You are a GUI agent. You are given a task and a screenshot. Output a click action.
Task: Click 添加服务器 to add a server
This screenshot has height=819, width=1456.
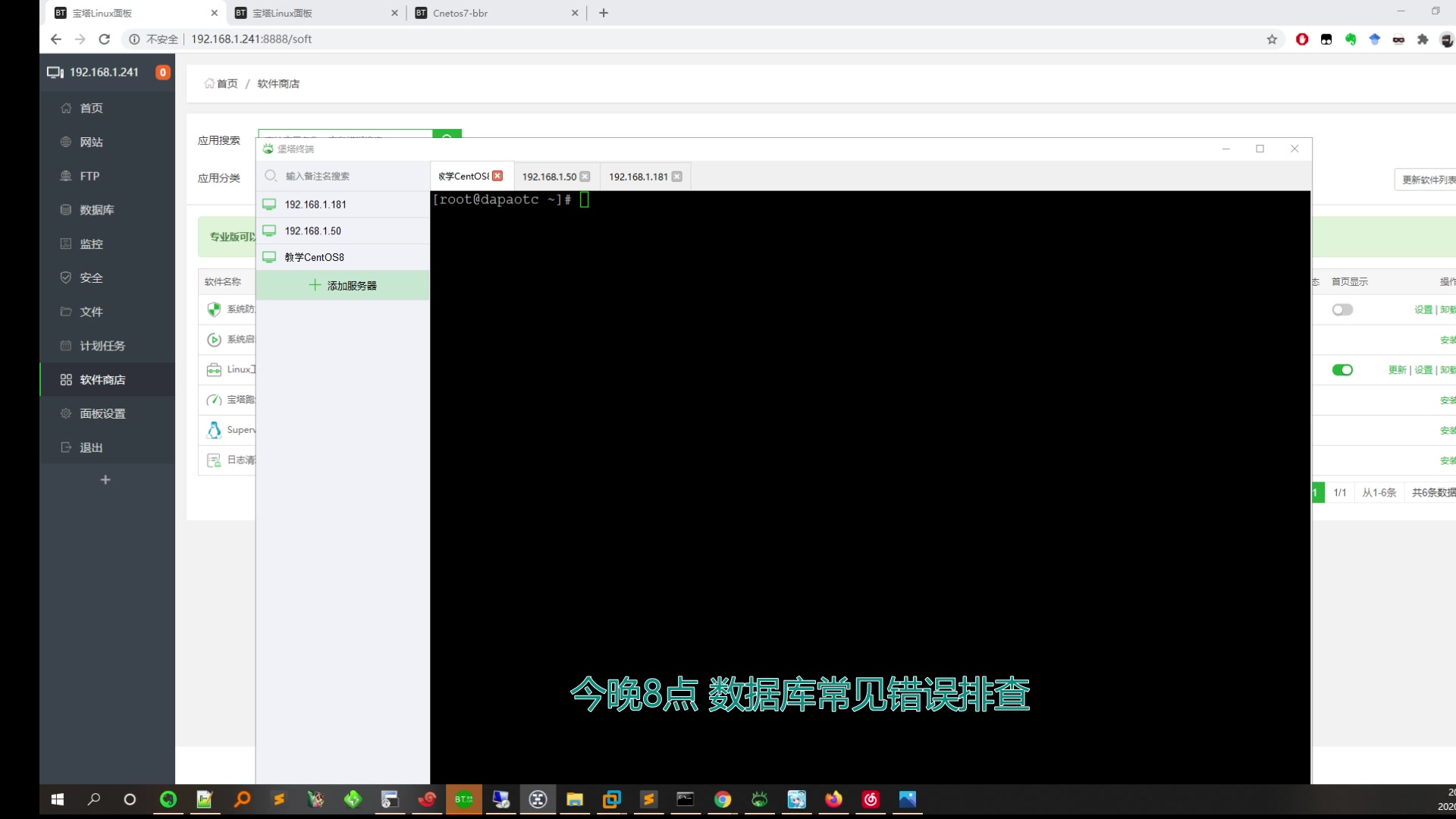pyautogui.click(x=343, y=286)
